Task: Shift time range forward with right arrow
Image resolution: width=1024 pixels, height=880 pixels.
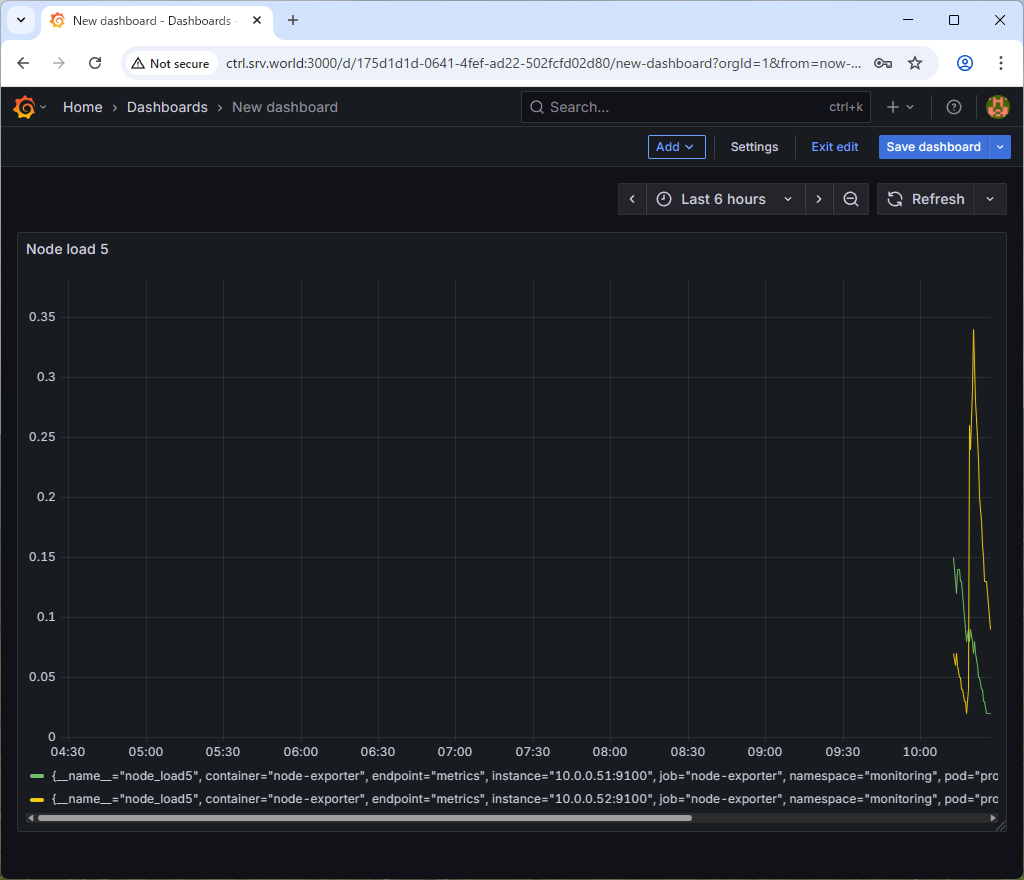Action: [819, 199]
